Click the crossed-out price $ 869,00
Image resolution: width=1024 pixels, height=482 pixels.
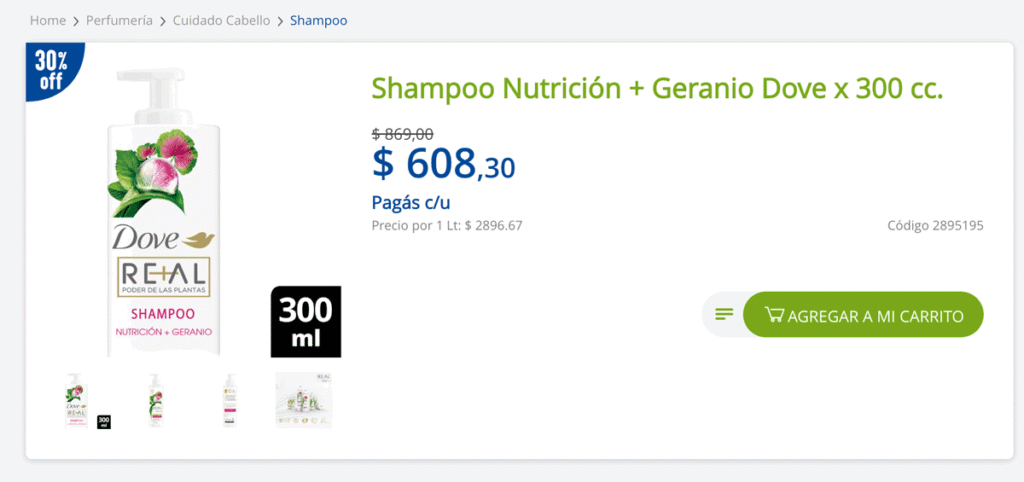coord(402,134)
